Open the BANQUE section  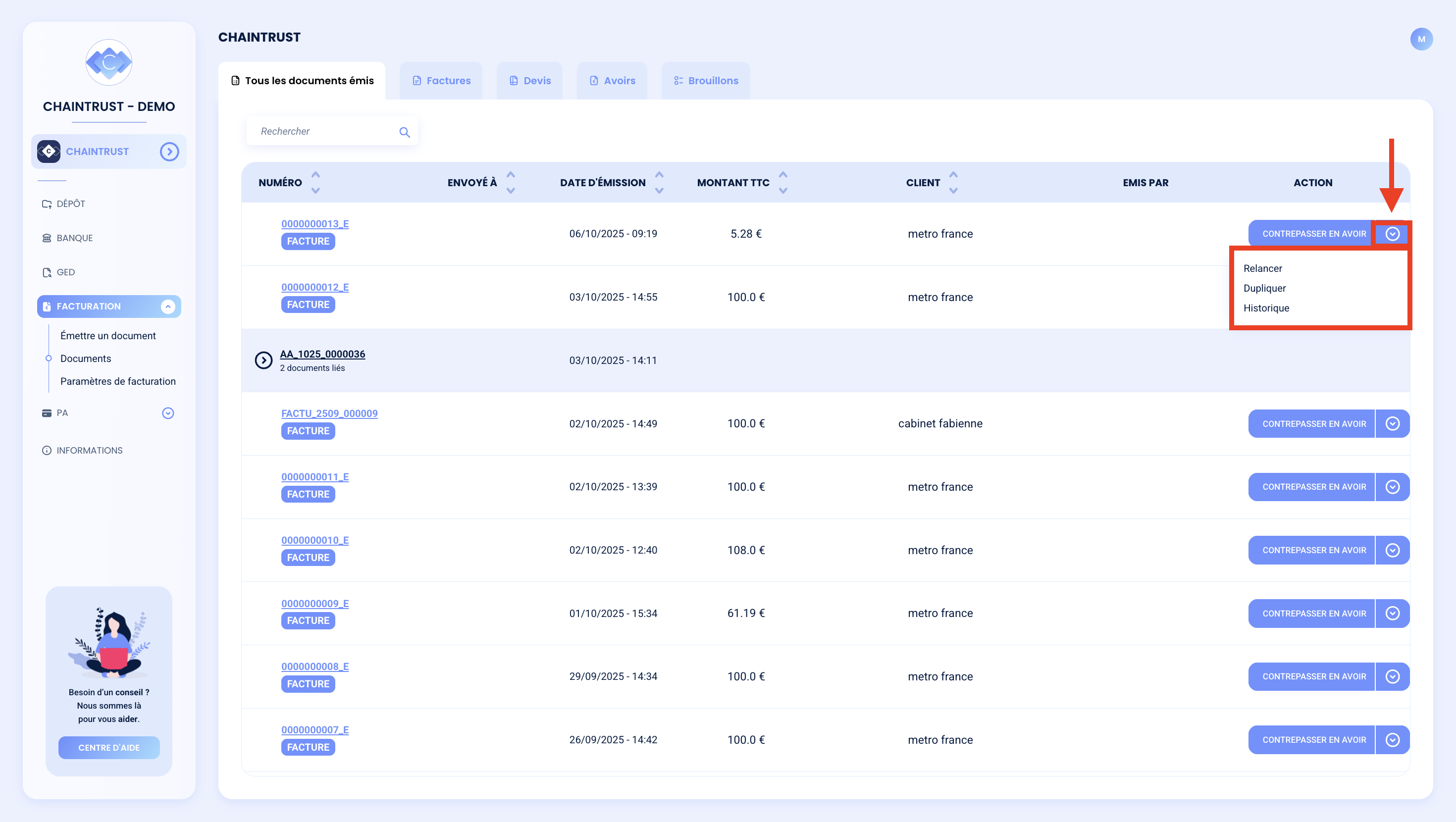(67, 238)
